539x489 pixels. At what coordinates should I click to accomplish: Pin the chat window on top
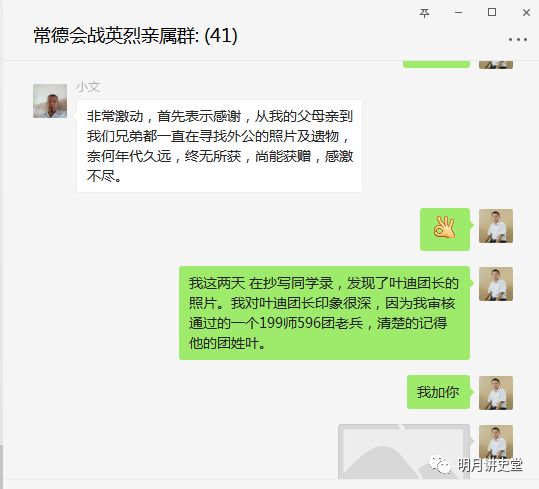pos(424,13)
